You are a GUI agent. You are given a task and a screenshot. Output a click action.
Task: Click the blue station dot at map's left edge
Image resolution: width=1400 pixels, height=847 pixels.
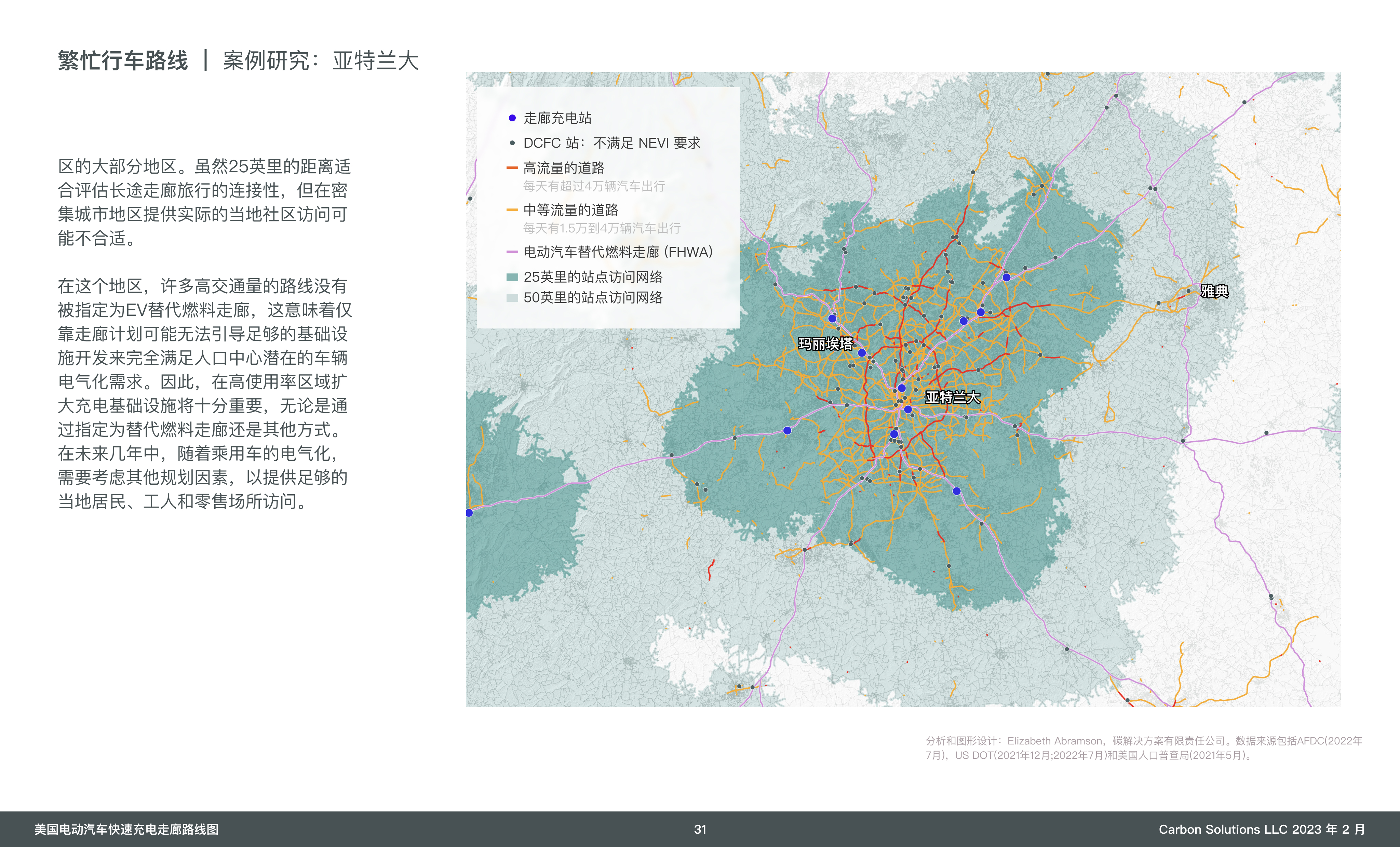(469, 513)
